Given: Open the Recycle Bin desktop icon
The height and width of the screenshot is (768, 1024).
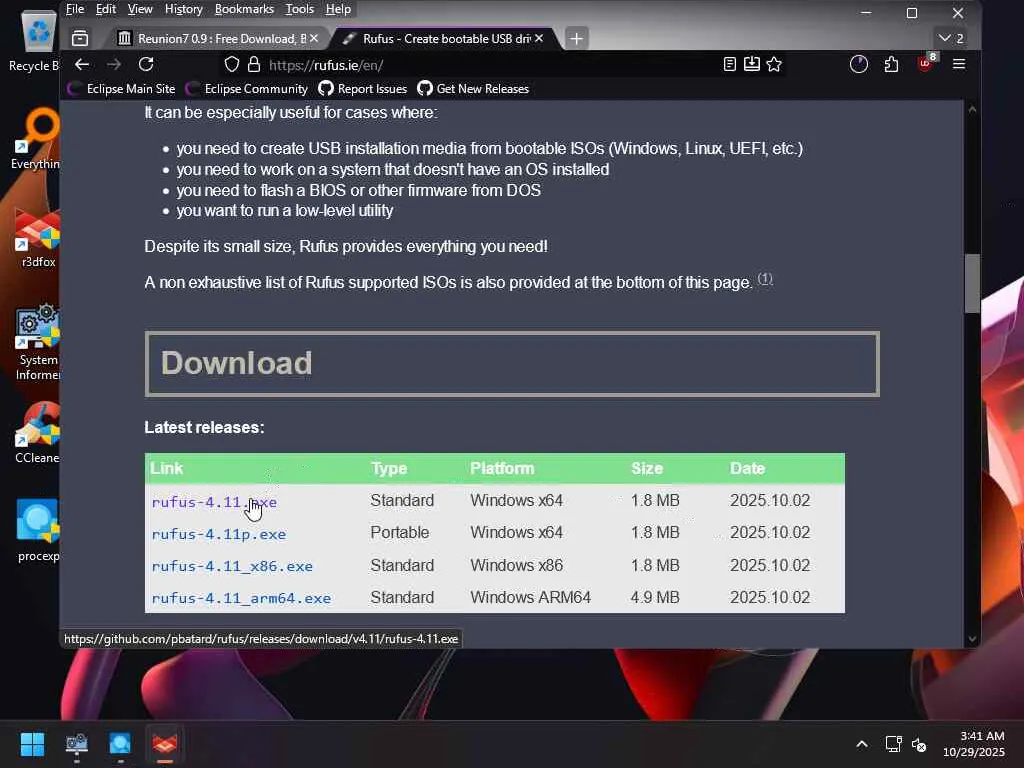Looking at the screenshot, I should 36,40.
